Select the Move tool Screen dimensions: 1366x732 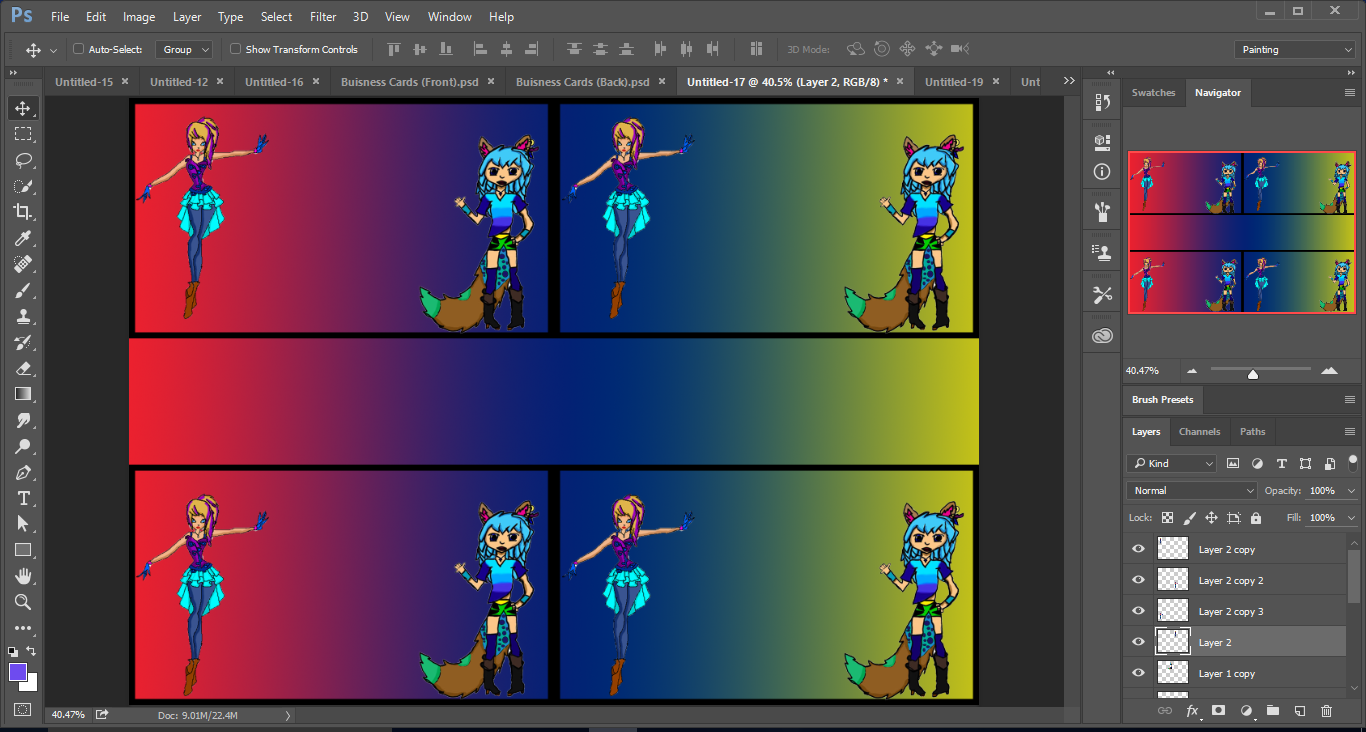[22, 108]
